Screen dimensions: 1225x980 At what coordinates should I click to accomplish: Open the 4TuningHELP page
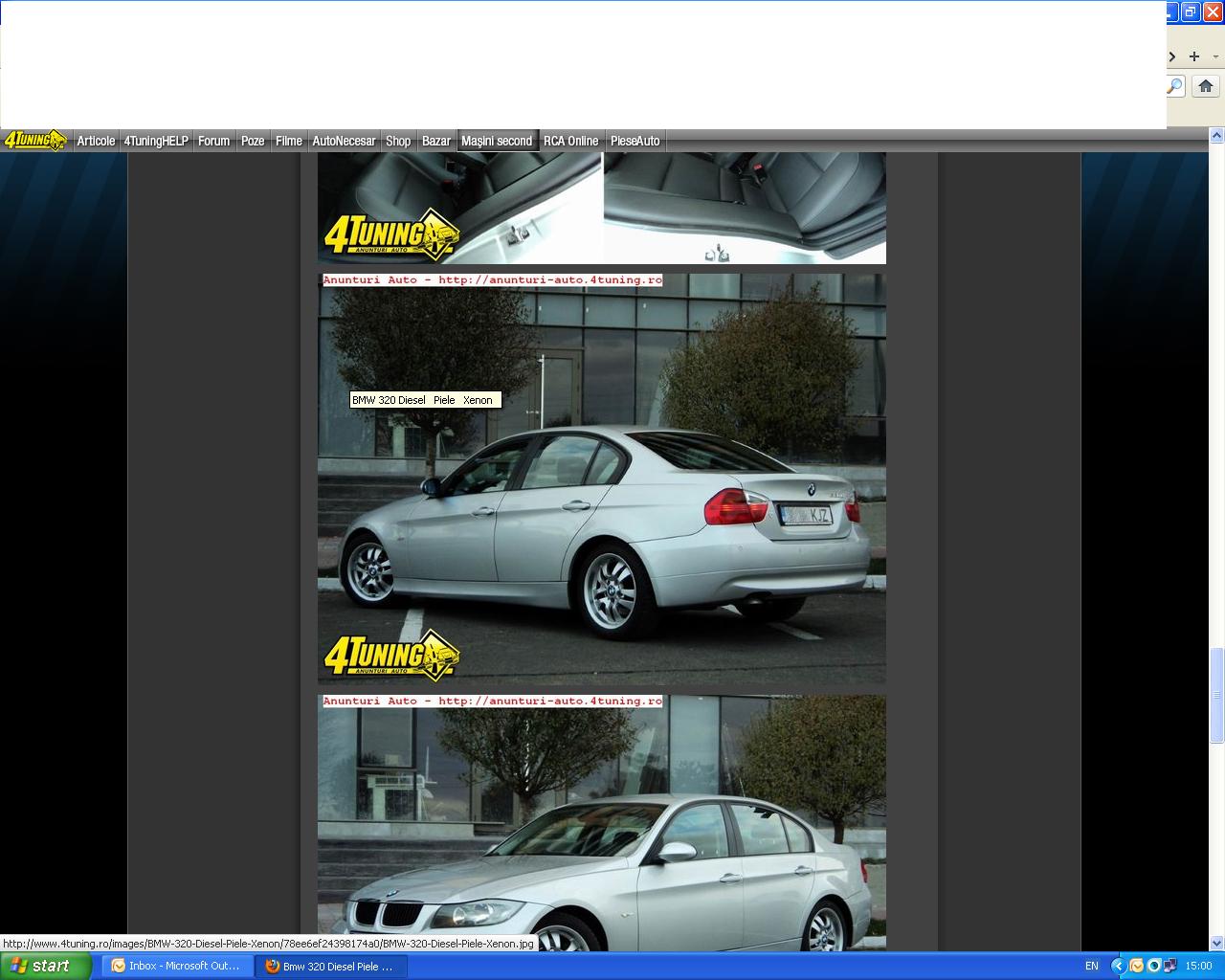point(156,141)
